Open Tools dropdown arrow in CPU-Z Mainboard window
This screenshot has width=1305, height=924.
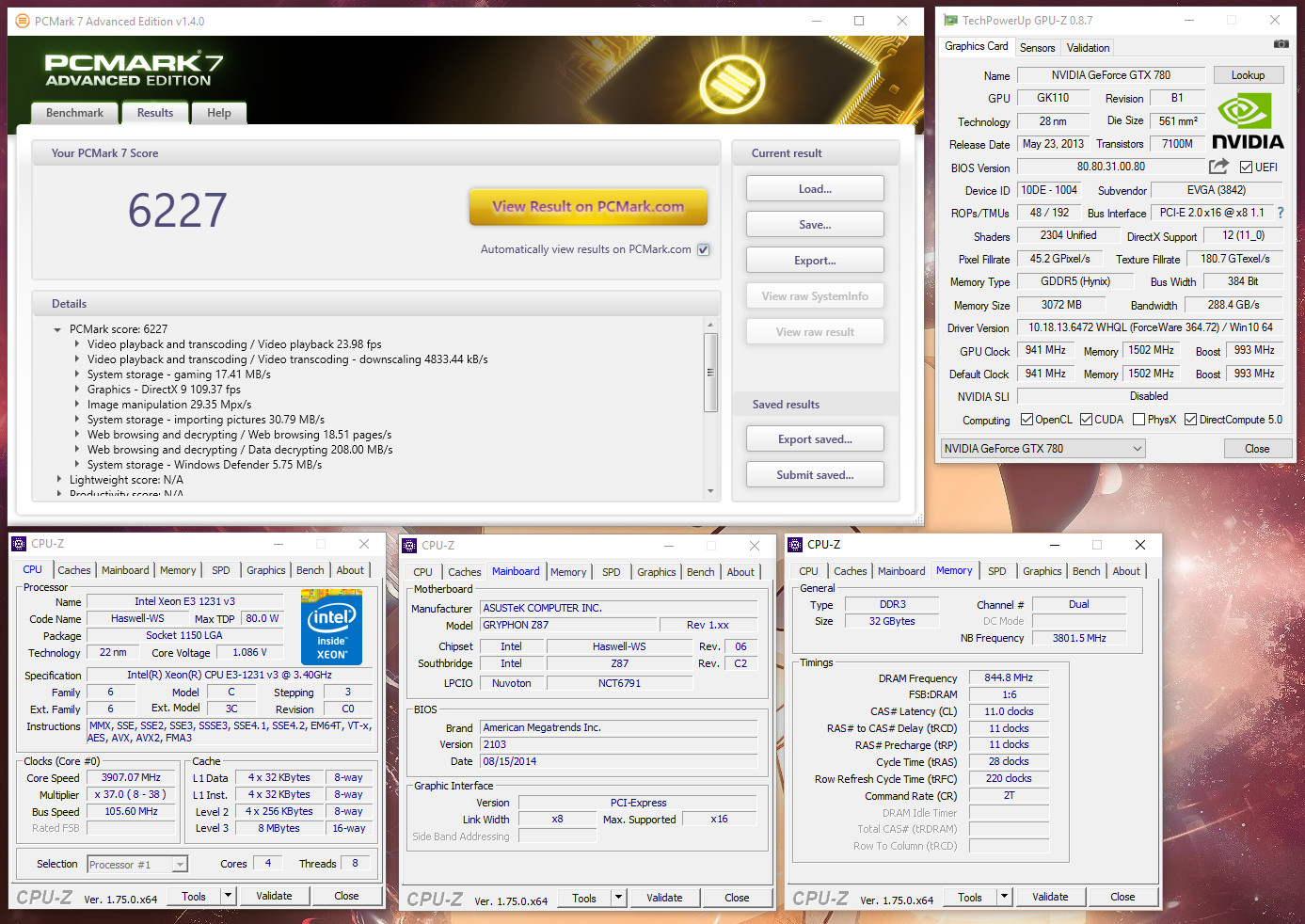[618, 898]
